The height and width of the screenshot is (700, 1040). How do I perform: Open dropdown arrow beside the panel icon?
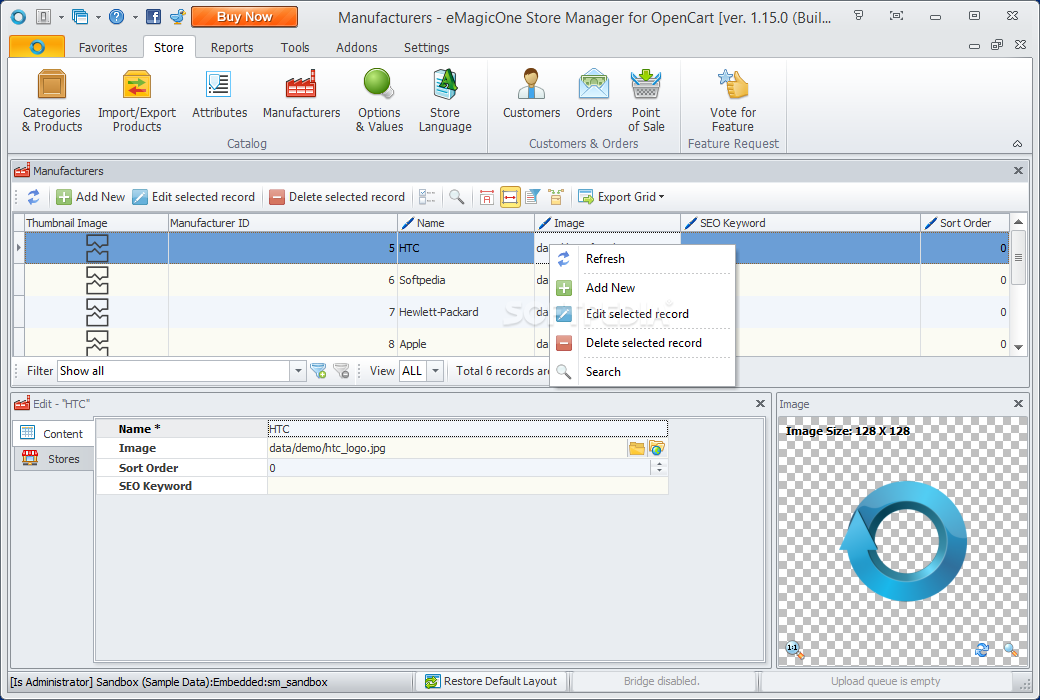pos(61,17)
